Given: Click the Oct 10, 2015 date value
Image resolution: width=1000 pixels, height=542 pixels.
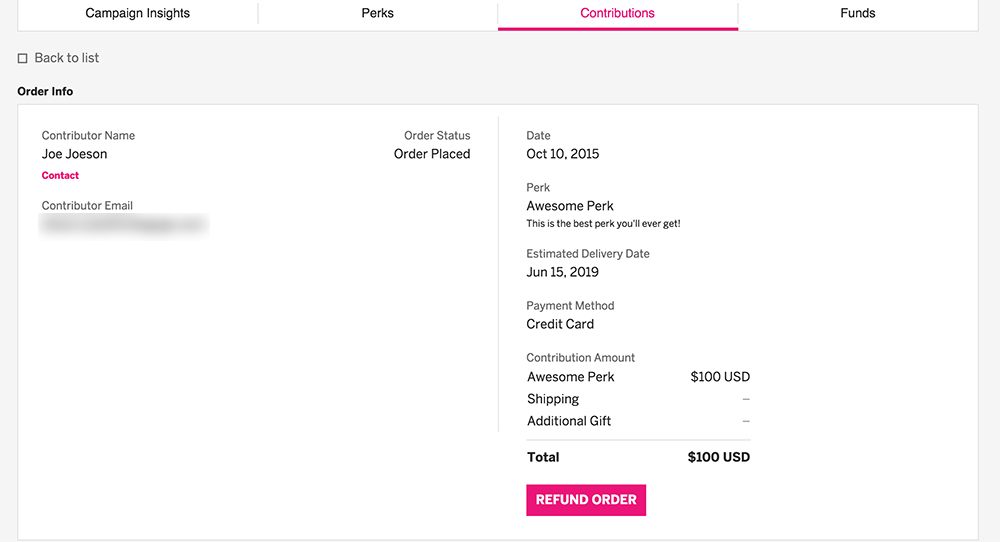Looking at the screenshot, I should click(562, 154).
